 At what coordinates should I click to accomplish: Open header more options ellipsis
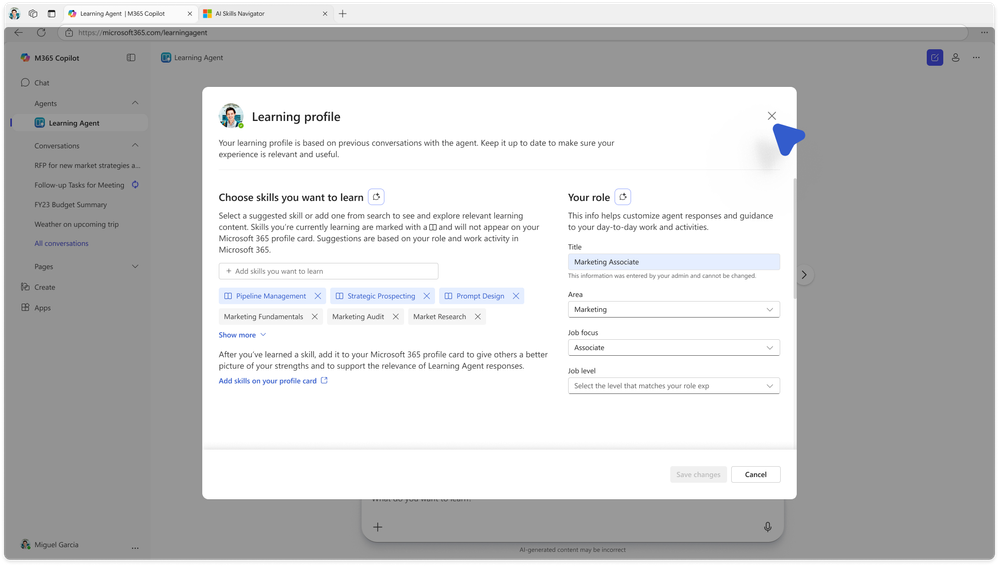976,58
